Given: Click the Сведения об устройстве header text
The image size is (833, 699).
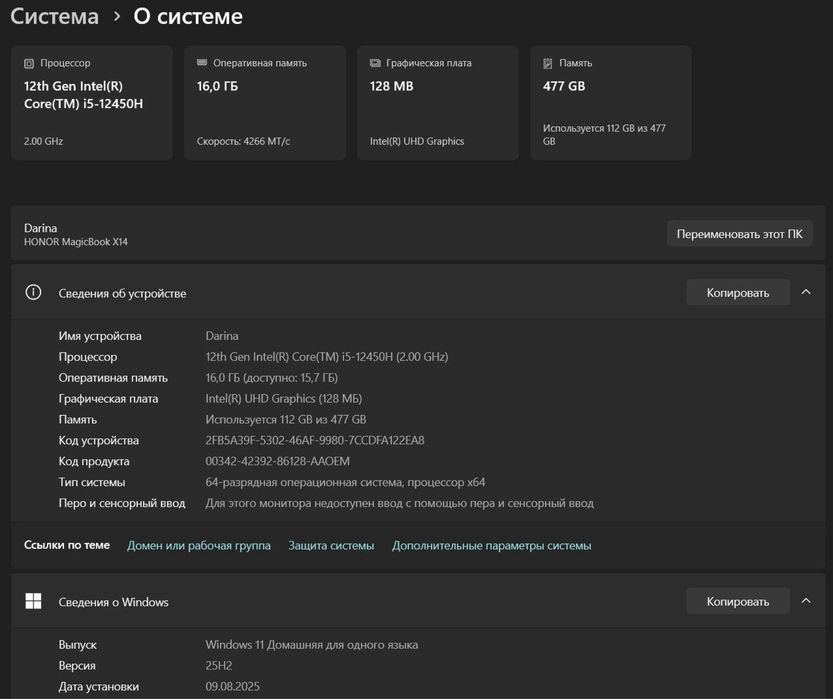Looking at the screenshot, I should pos(122,293).
